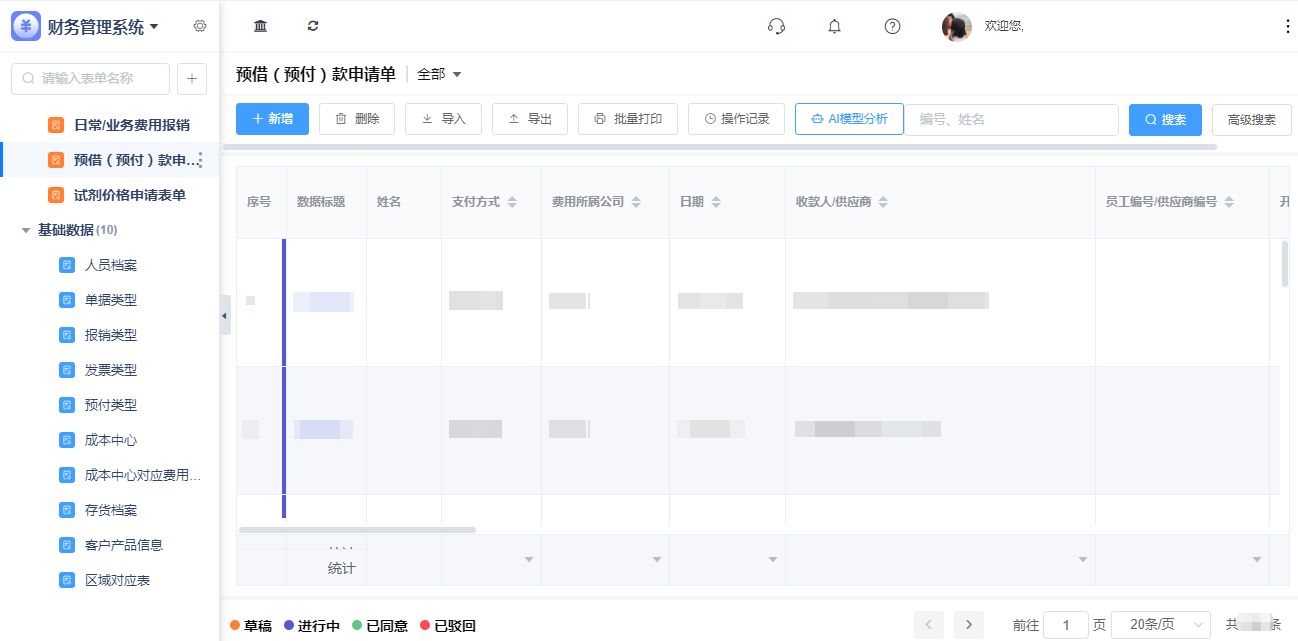Click the 日常/业务费用报销 orange icon
Viewport: 1298px width, 641px height.
(56, 125)
